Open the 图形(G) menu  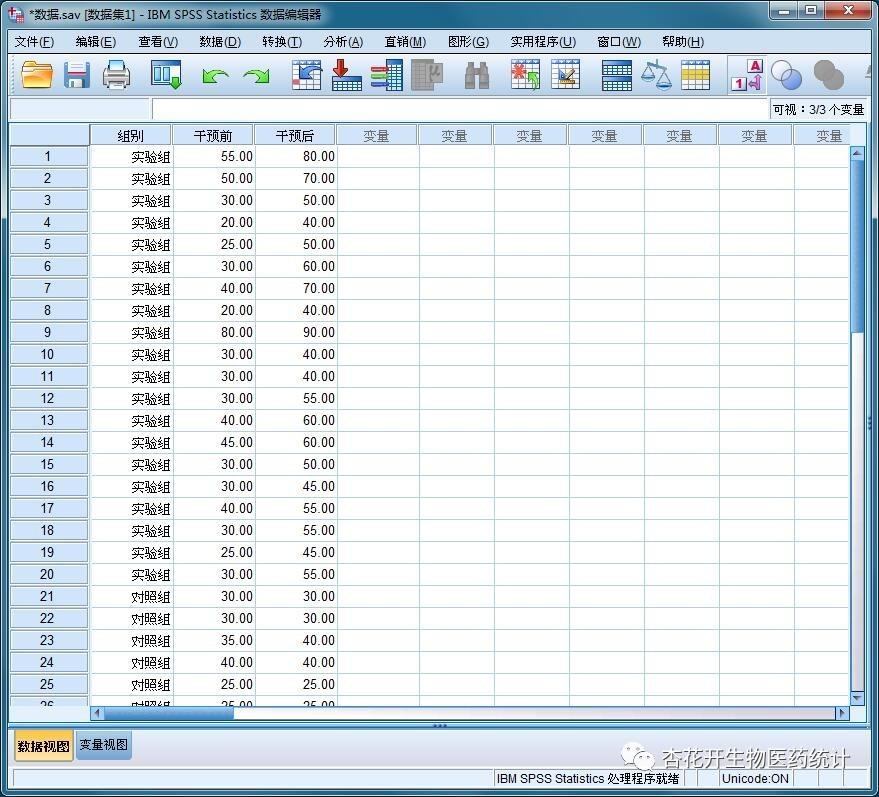[467, 42]
